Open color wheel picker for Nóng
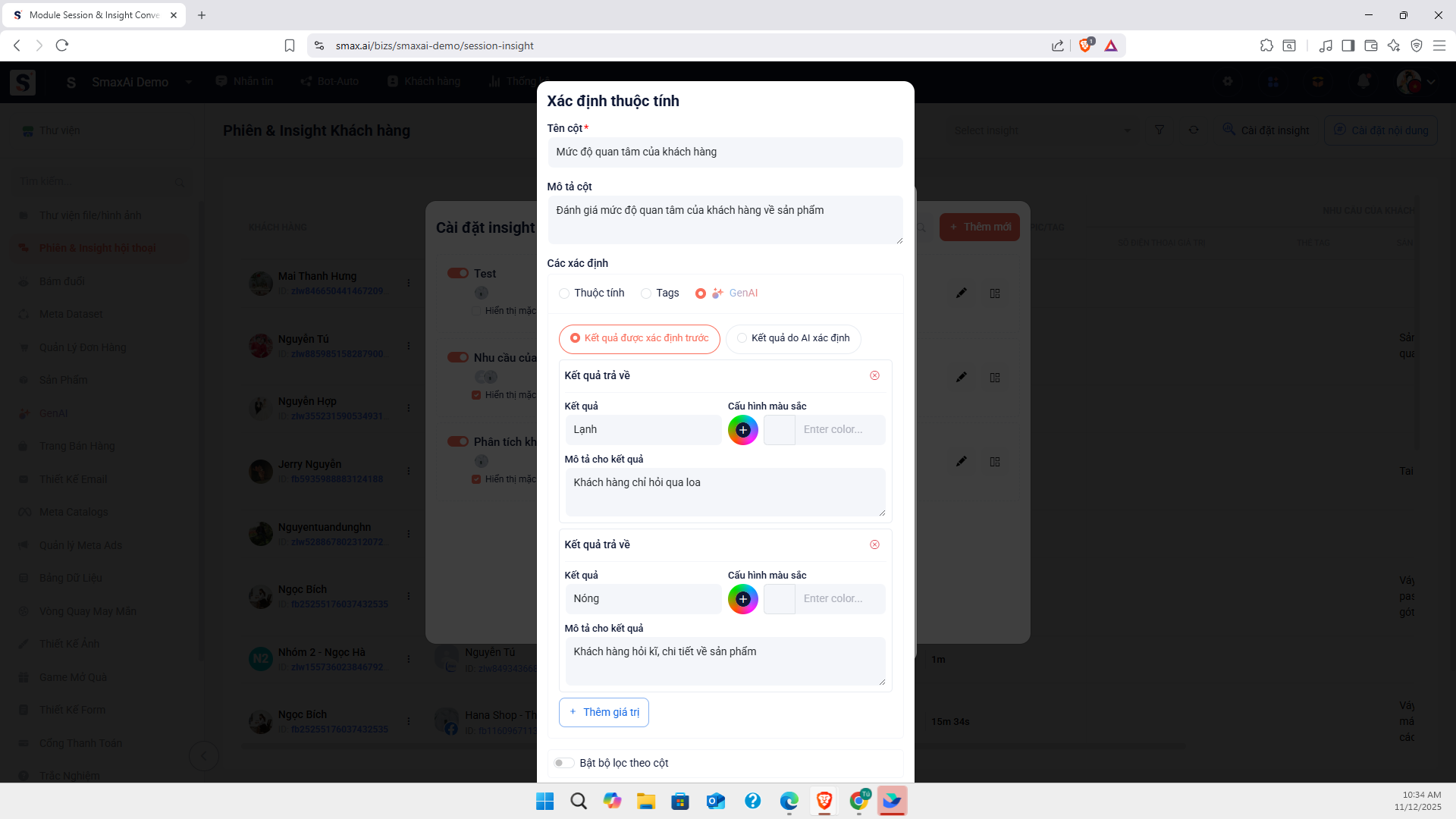Image resolution: width=1456 pixels, height=819 pixels. click(x=742, y=599)
